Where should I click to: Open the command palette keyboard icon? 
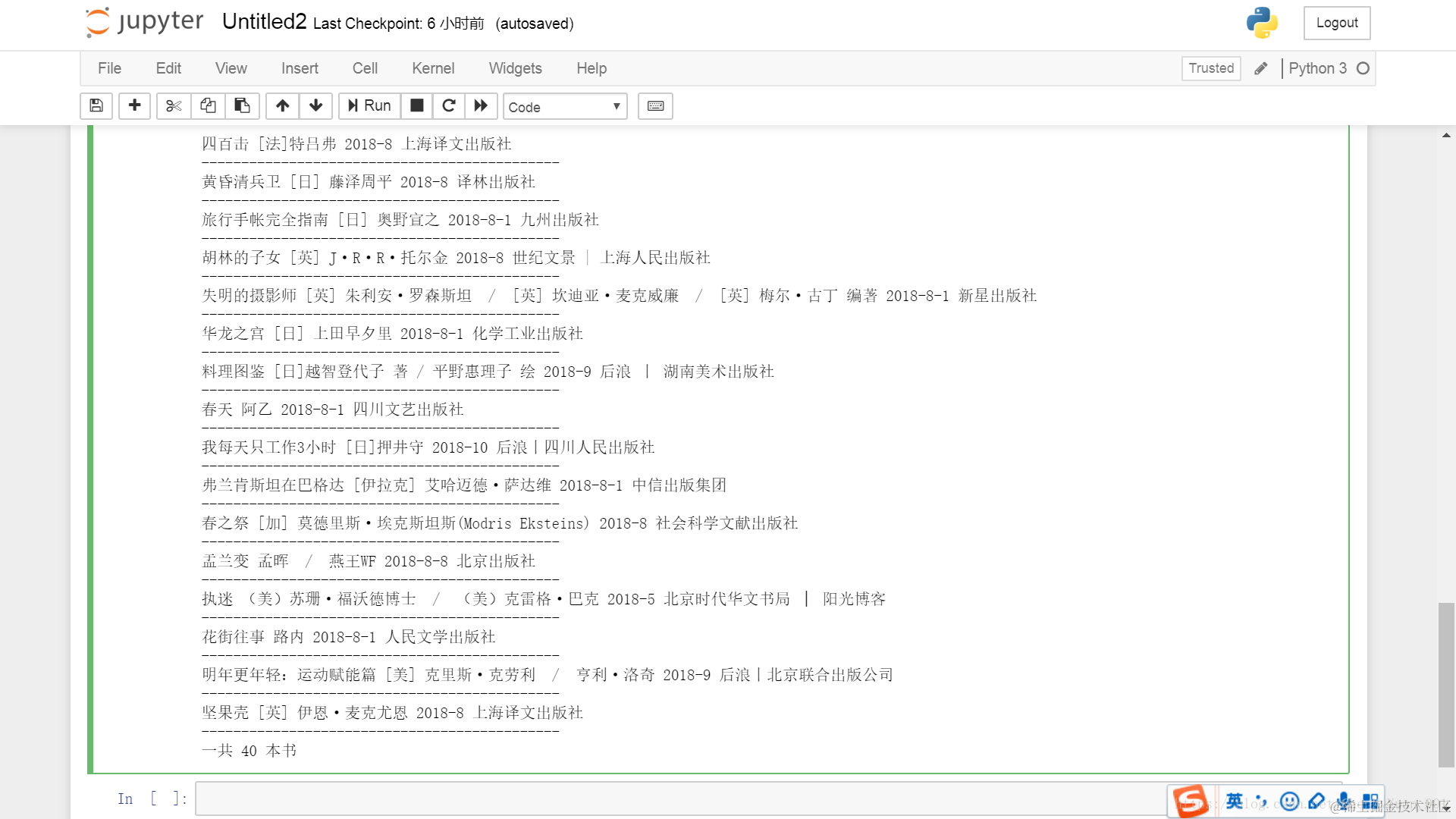click(x=655, y=106)
